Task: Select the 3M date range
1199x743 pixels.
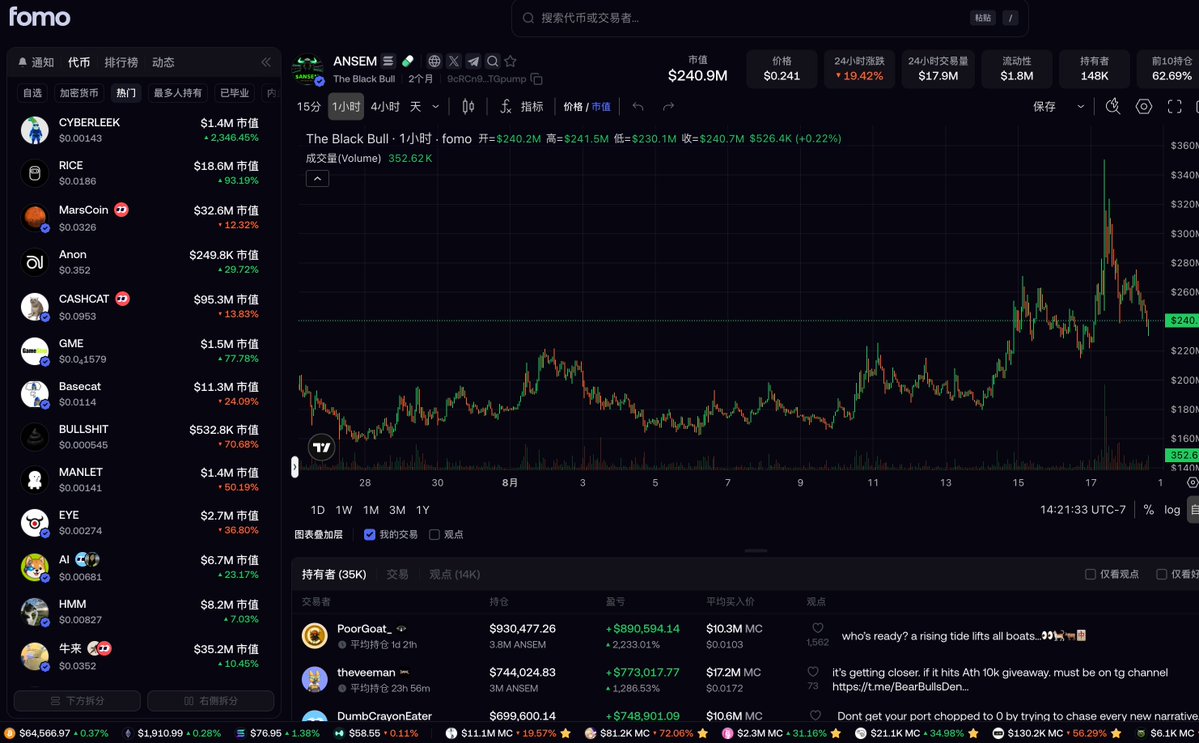Action: coord(397,510)
